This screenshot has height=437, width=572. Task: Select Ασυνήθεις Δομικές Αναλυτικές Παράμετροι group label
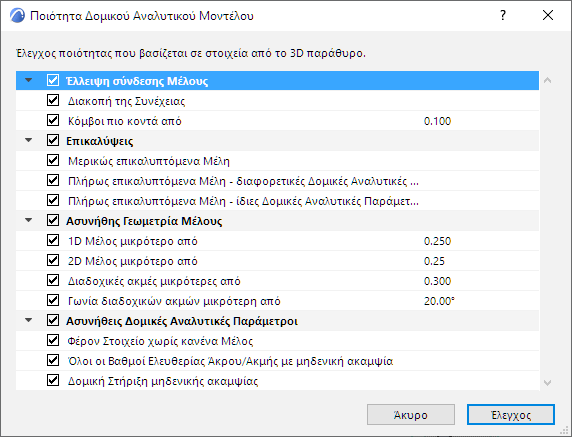182,321
